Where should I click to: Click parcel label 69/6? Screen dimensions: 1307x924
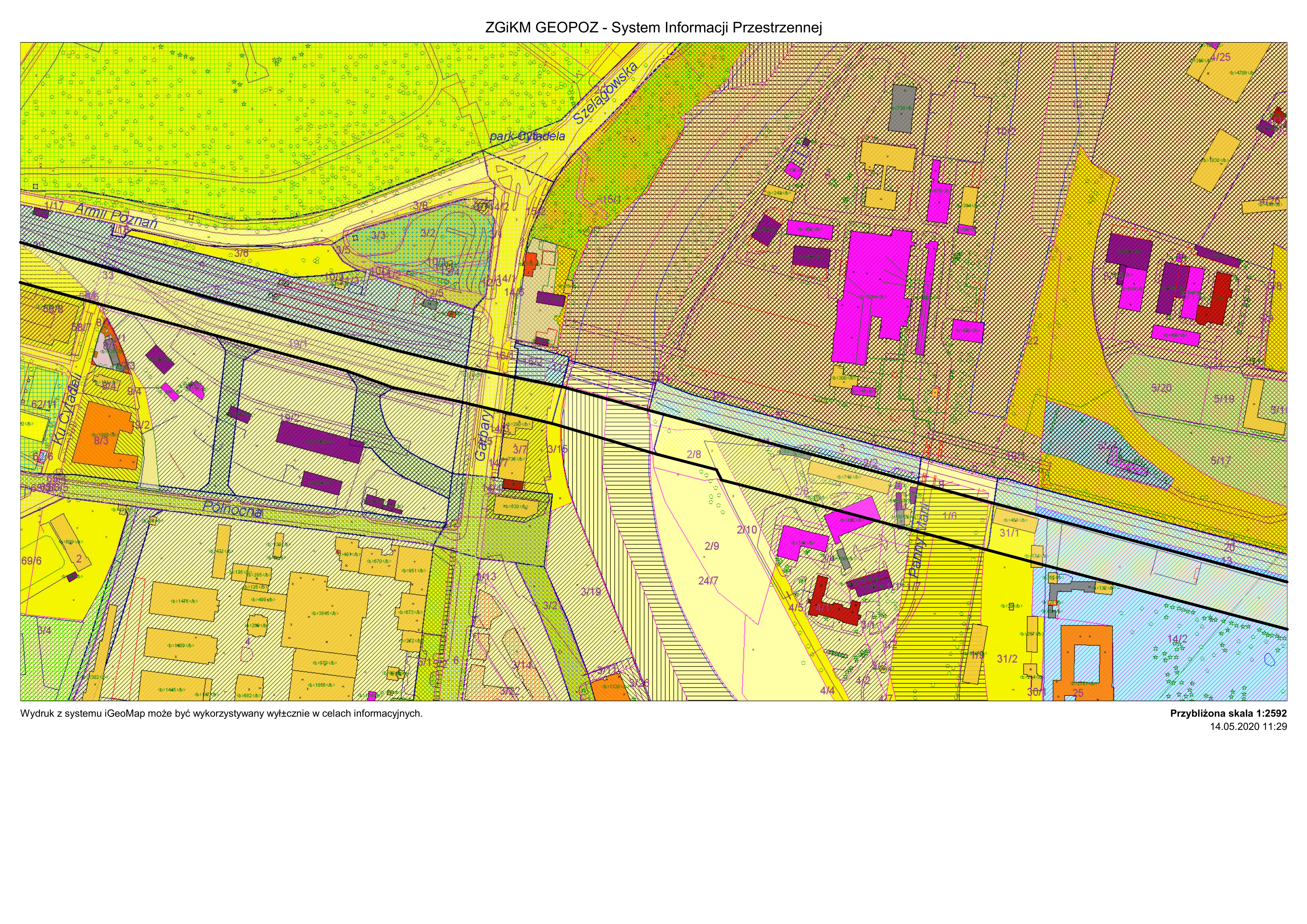click(31, 561)
